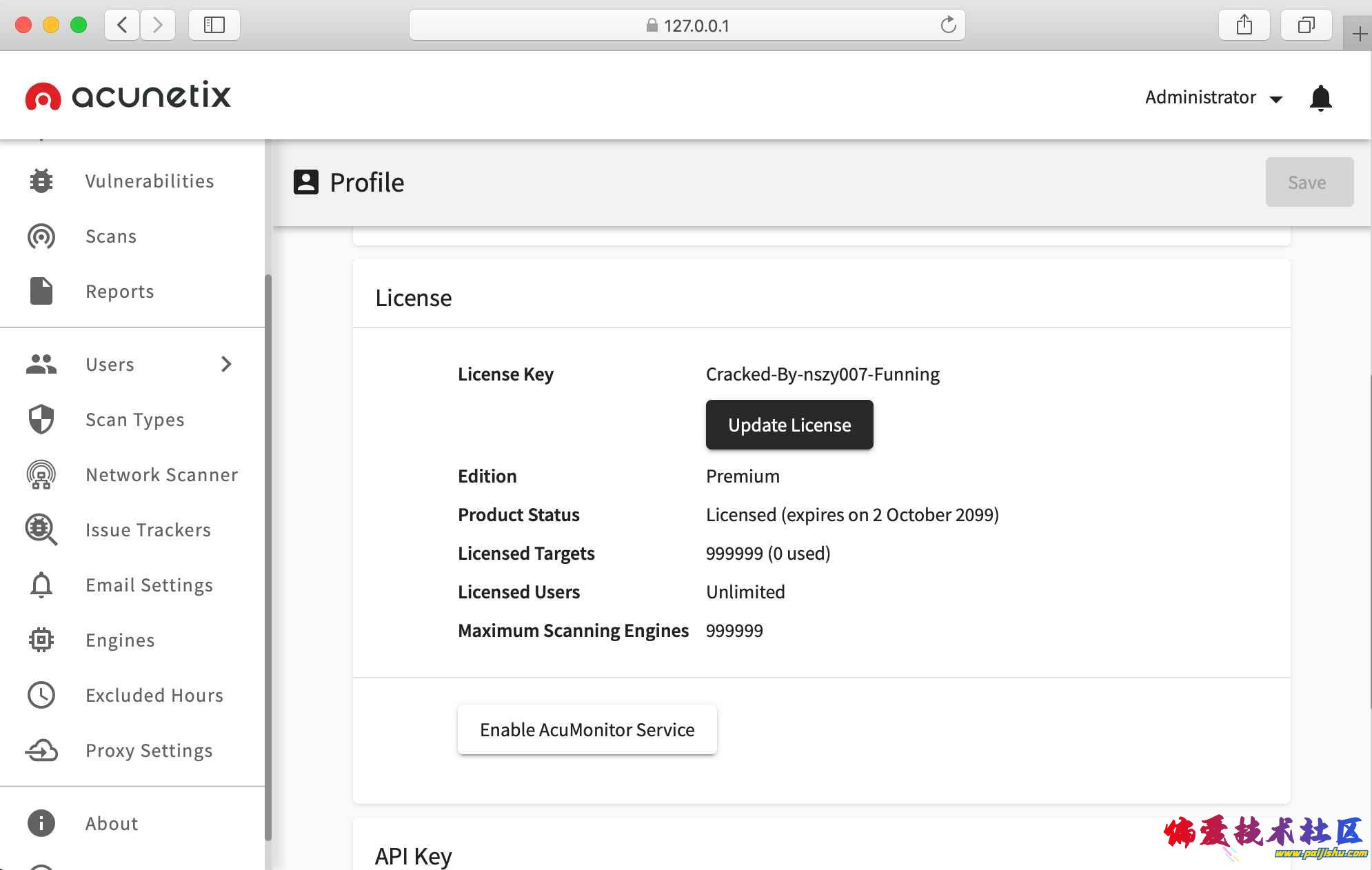Click the Scan Types shield icon
The image size is (1372, 870).
pyautogui.click(x=41, y=420)
